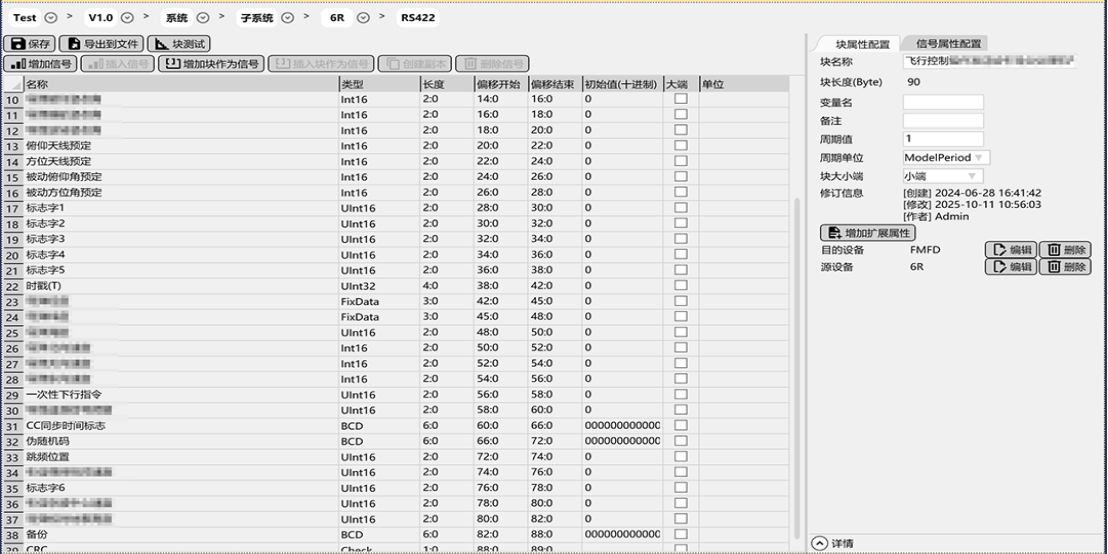Viewport: 1108px width, 554px height.
Task: Click 增加块作为信号 add block as signal
Action: 211,64
